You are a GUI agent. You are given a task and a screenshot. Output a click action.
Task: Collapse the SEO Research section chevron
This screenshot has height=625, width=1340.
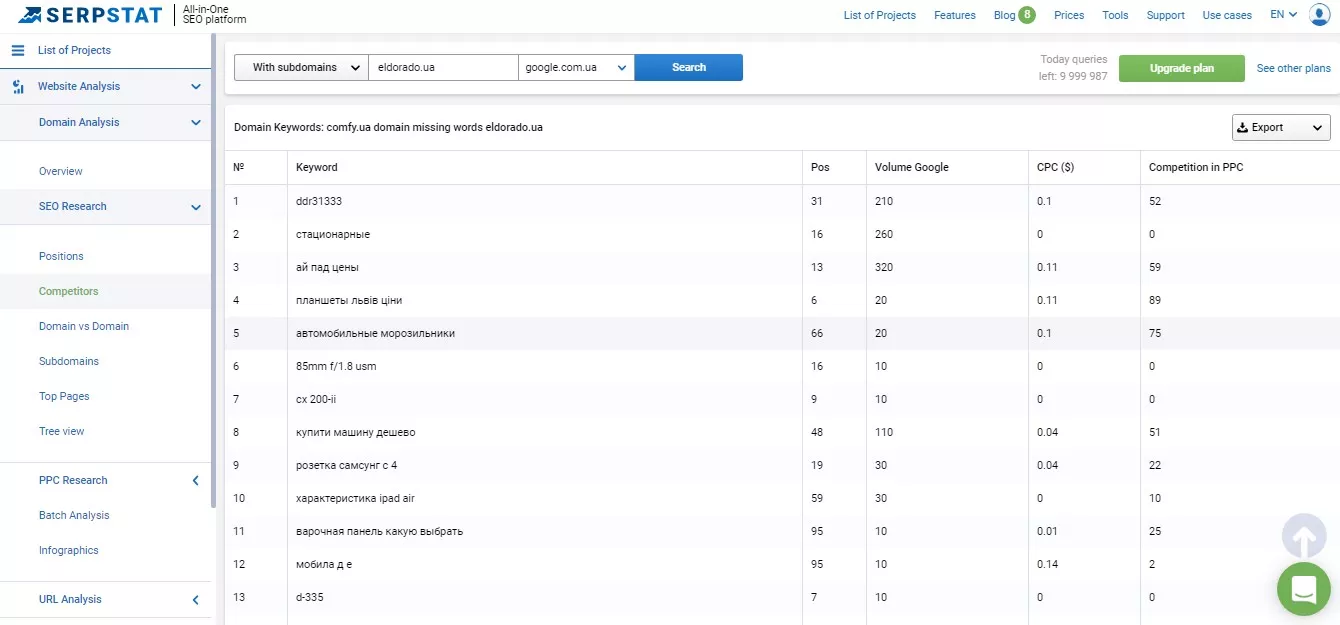pos(196,207)
